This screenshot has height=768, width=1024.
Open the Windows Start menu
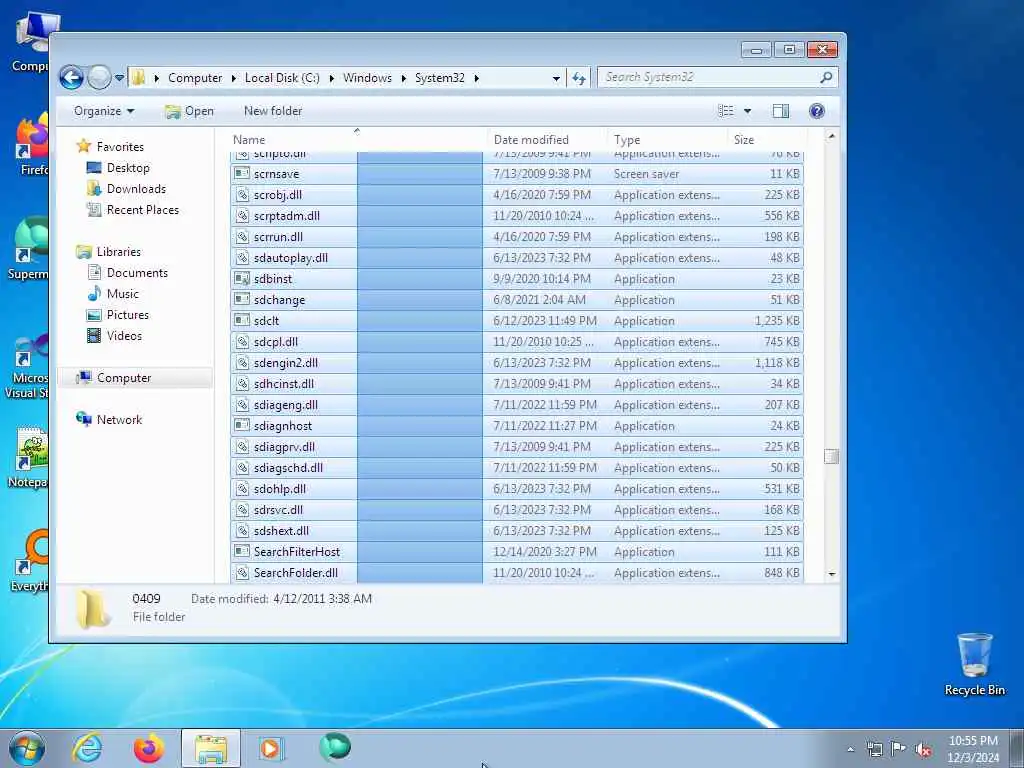[27, 748]
